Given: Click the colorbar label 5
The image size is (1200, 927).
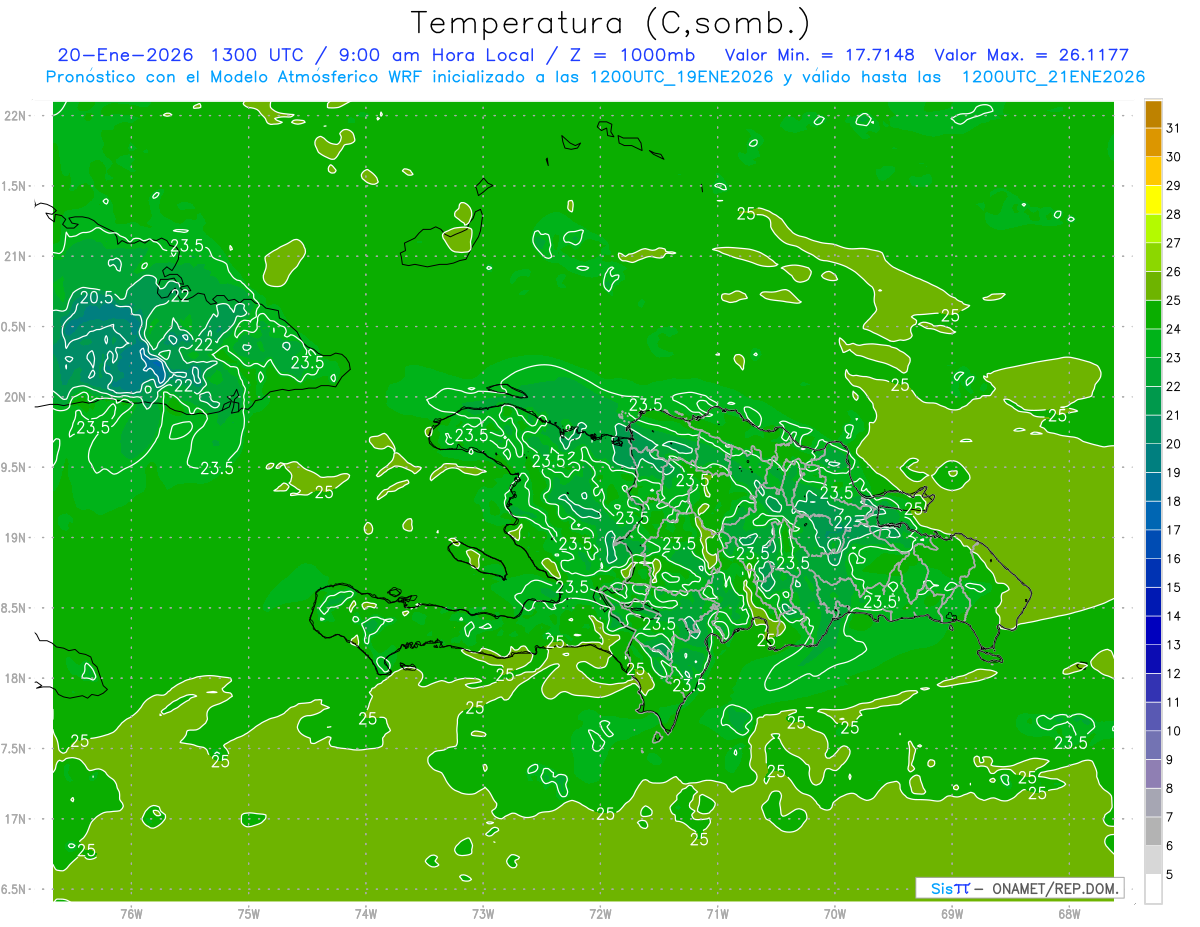Looking at the screenshot, I should (1171, 874).
